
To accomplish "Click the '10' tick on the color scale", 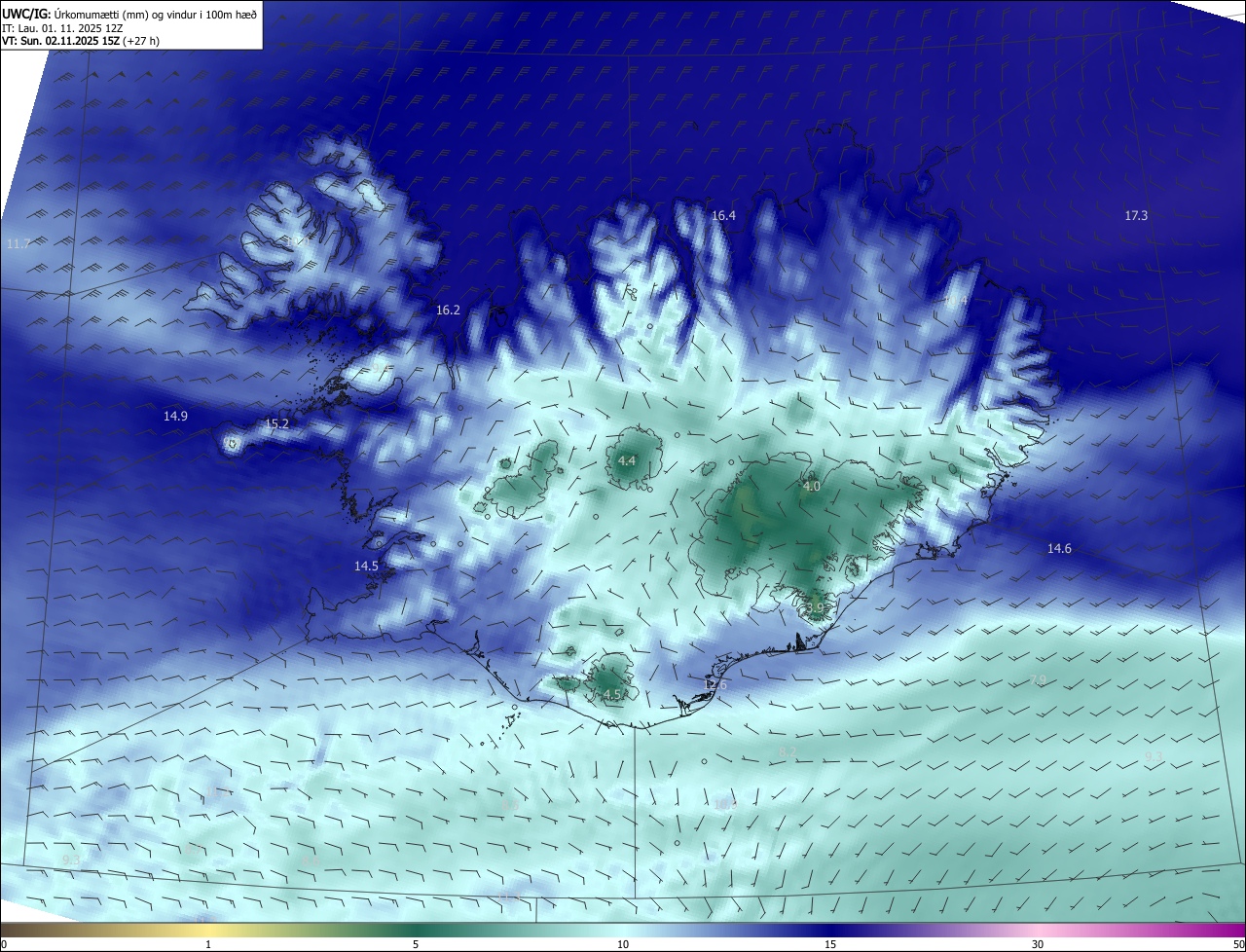I will [x=623, y=945].
